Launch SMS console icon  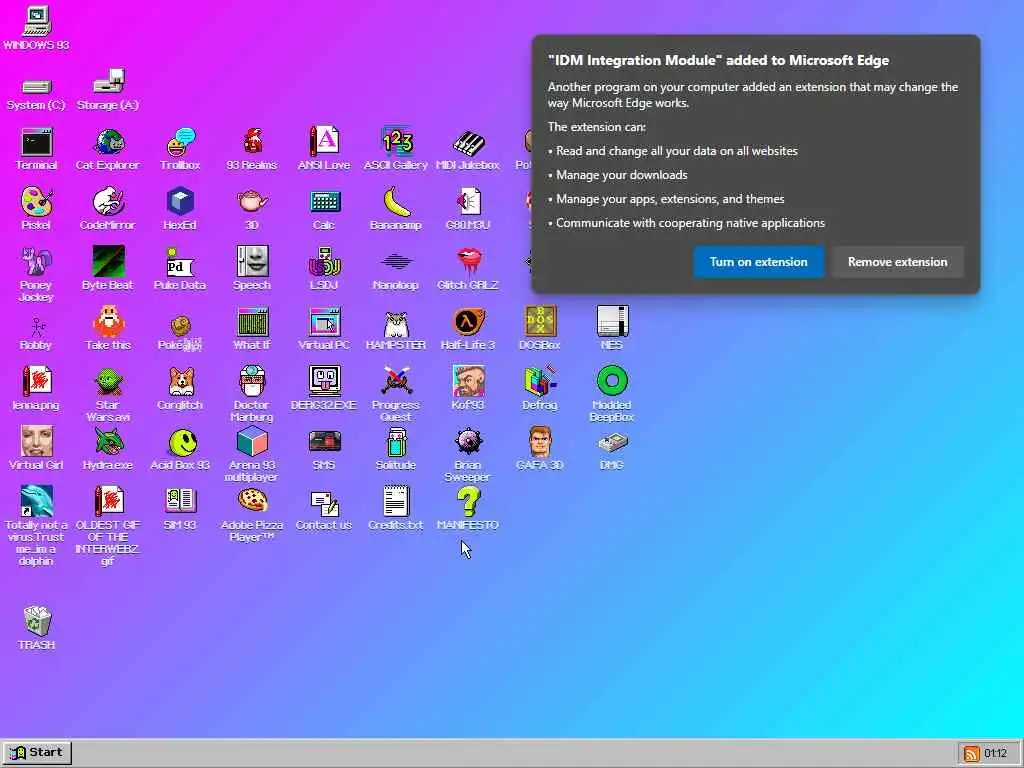324,442
